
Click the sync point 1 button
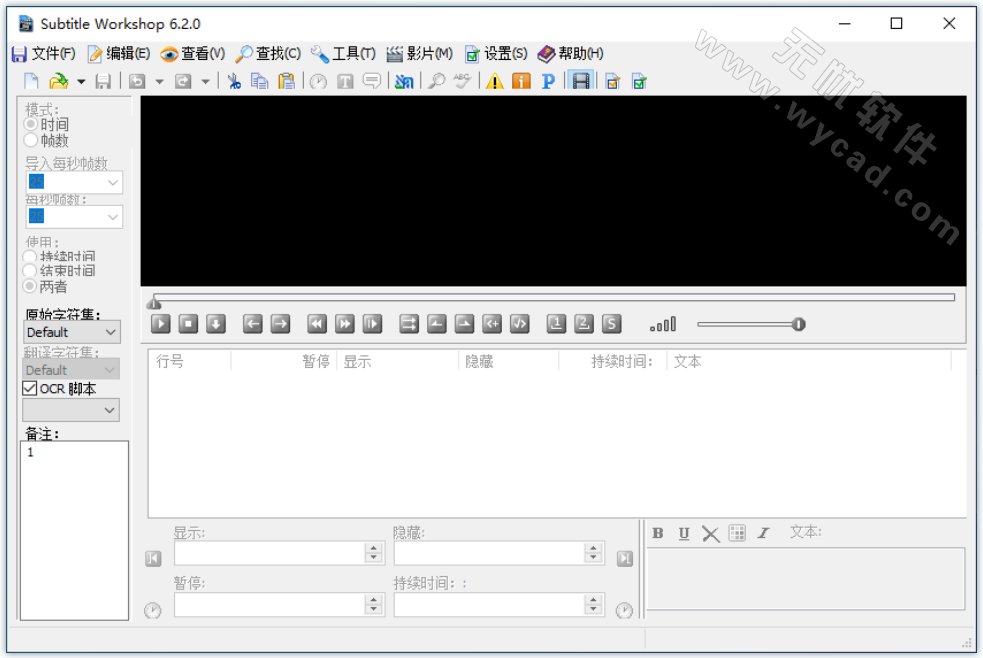(x=556, y=323)
